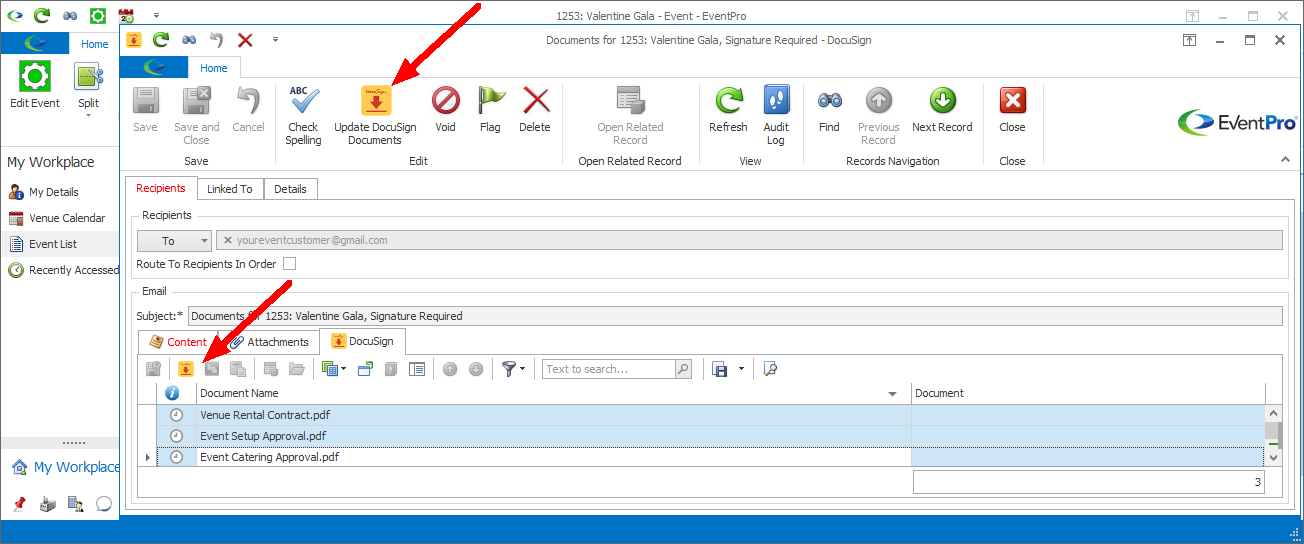Viewport: 1304px width, 544px height.
Task: Go to the Next Record
Action: click(x=942, y=110)
